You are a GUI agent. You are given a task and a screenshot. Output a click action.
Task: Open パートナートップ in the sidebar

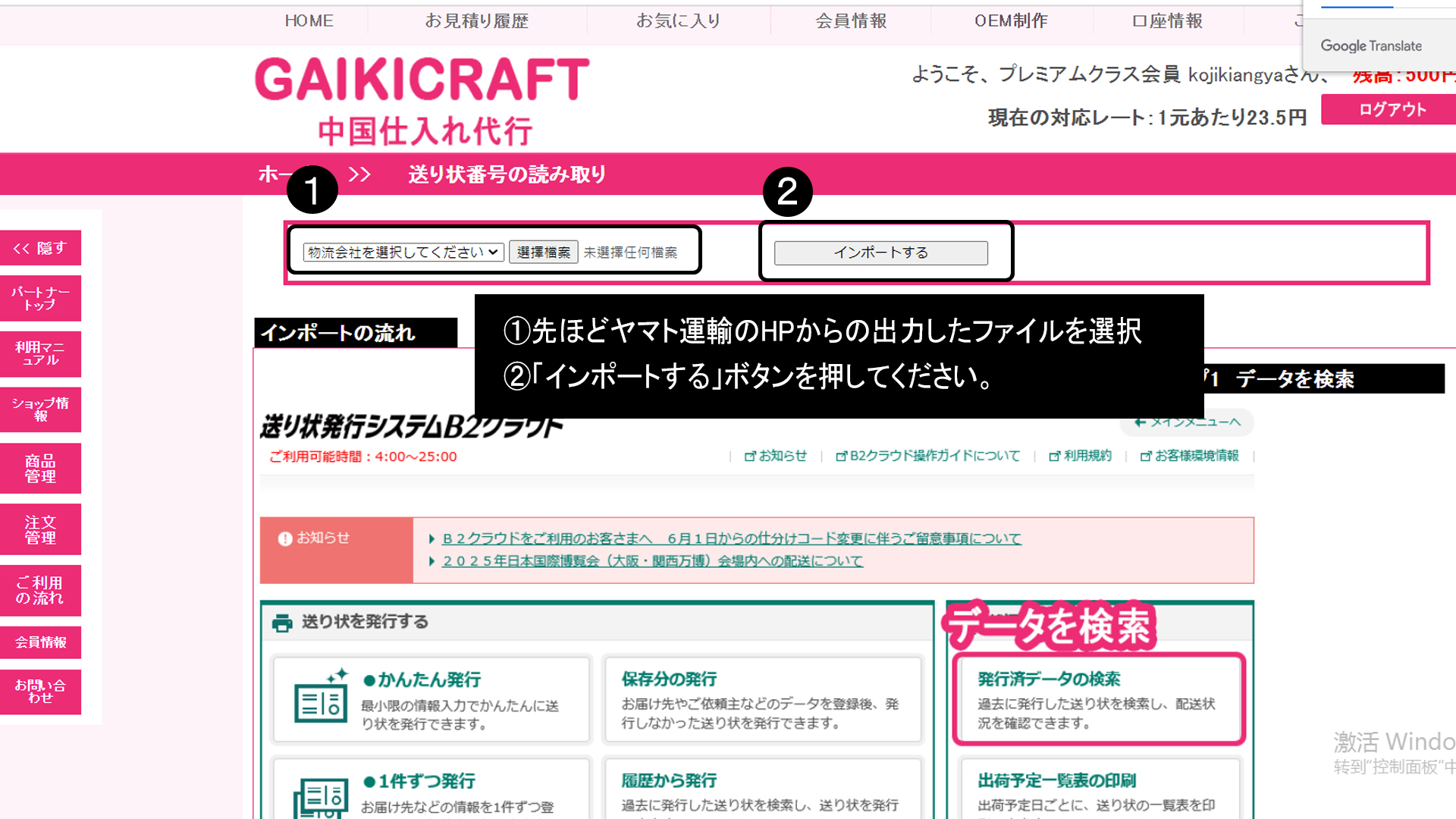click(41, 299)
